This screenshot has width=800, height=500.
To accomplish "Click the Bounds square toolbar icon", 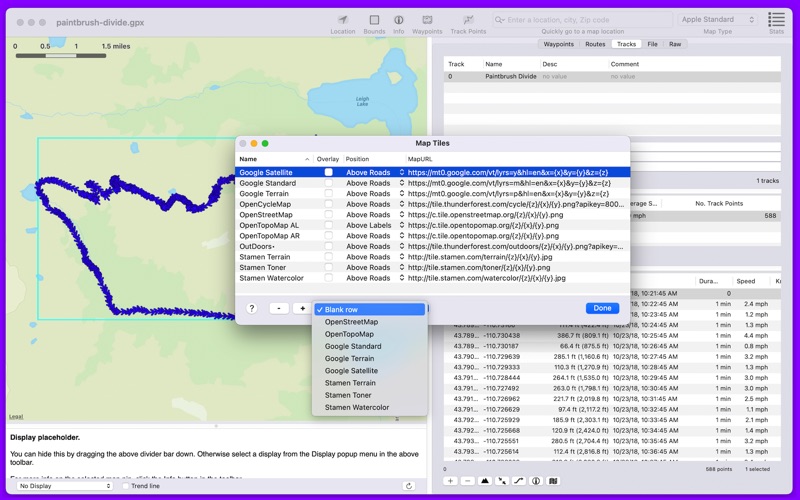I will (x=374, y=20).
